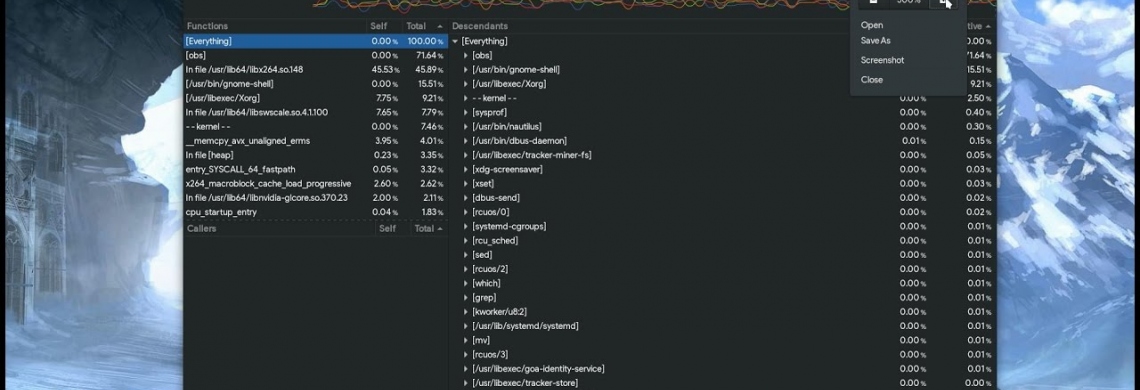Expand the [sysprof] descendants entry
This screenshot has width=1140, height=390.
[x=466, y=113]
